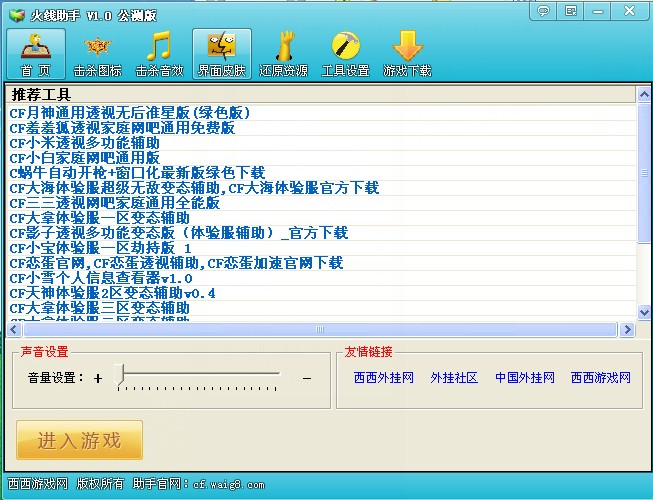Image resolution: width=653 pixels, height=500 pixels.
Task: Click the vertical scrollbar down arrow
Action: pyautogui.click(x=644, y=312)
